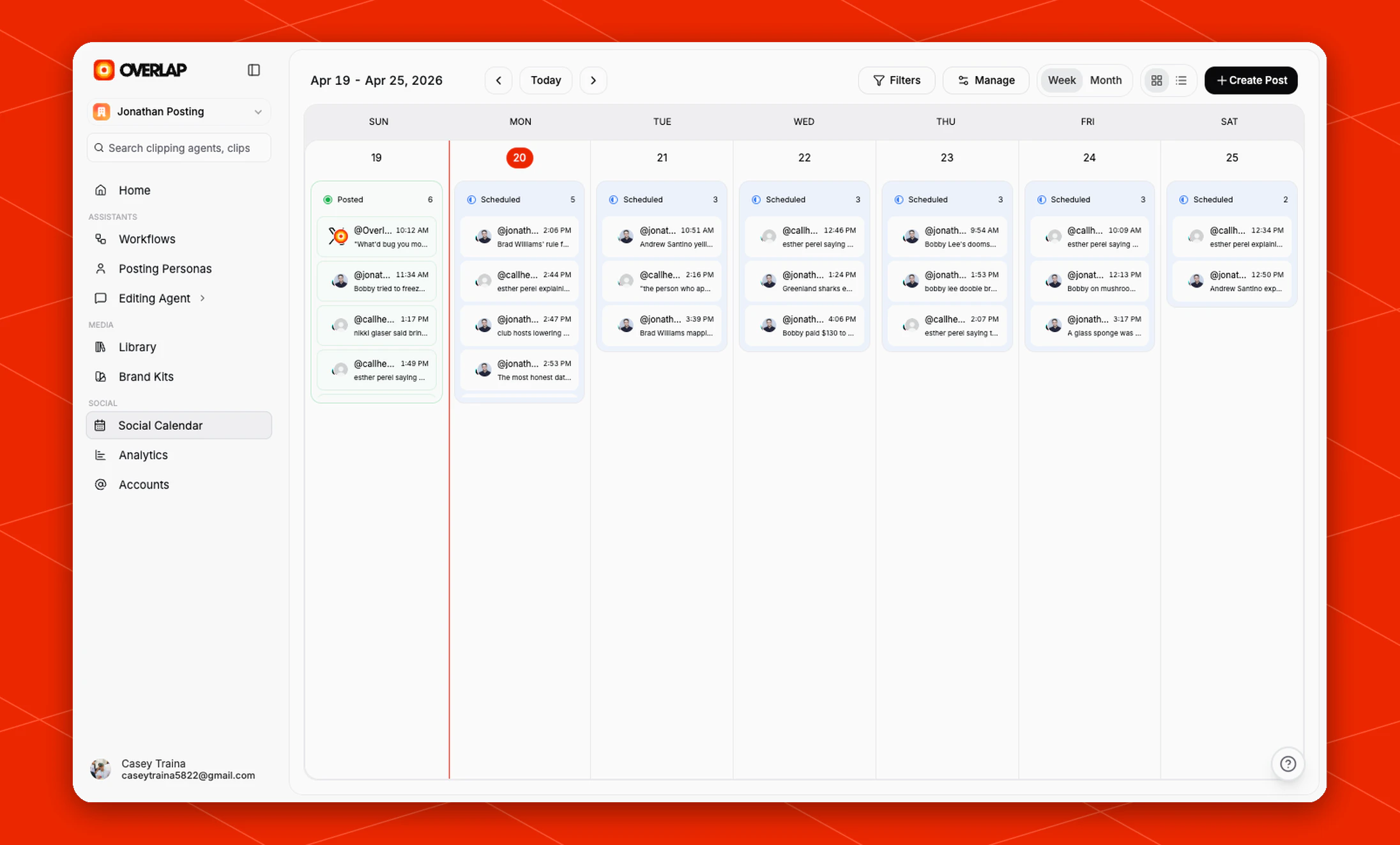This screenshot has height=845, width=1400.
Task: Go to previous week arrow
Action: (x=498, y=80)
